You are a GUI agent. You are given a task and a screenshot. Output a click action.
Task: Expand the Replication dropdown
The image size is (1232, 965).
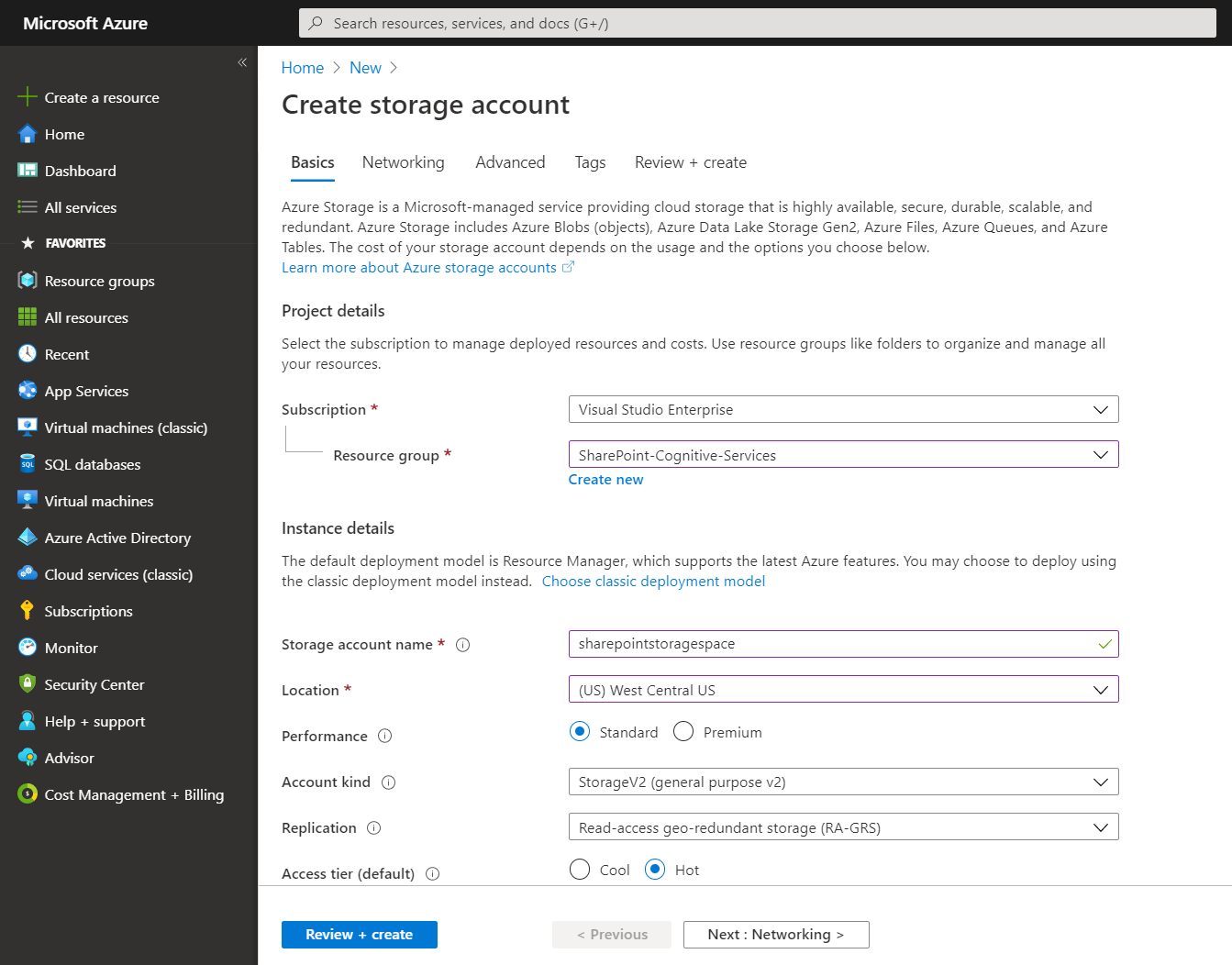[x=843, y=827]
